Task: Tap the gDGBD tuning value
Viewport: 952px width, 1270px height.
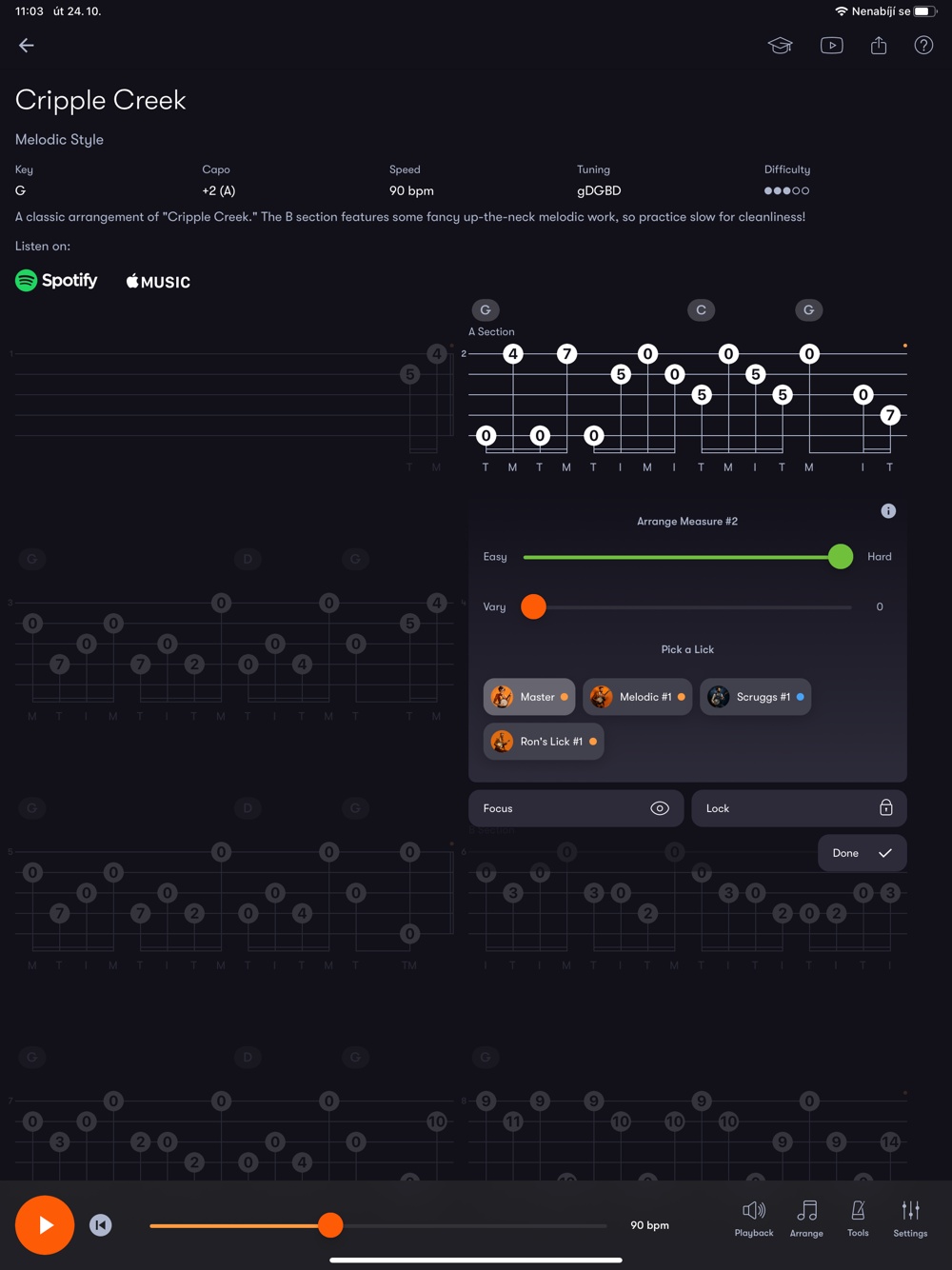Action: [x=599, y=190]
